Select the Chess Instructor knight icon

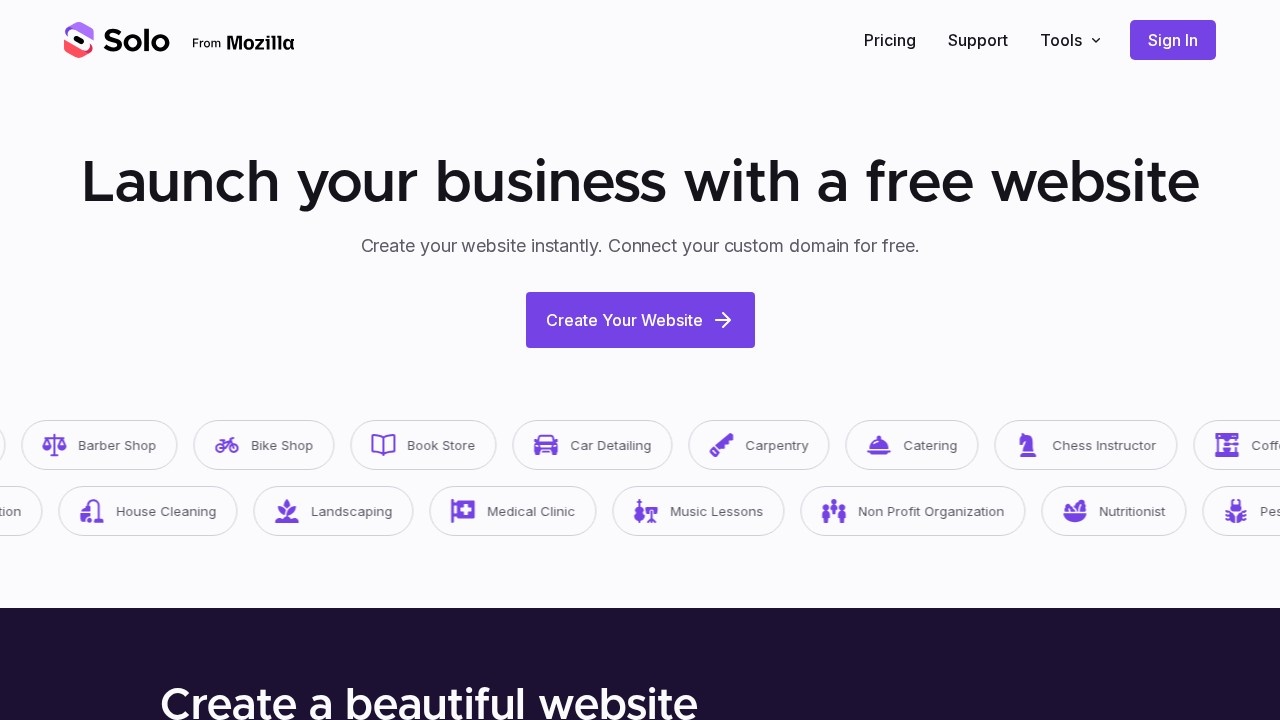tap(1027, 445)
